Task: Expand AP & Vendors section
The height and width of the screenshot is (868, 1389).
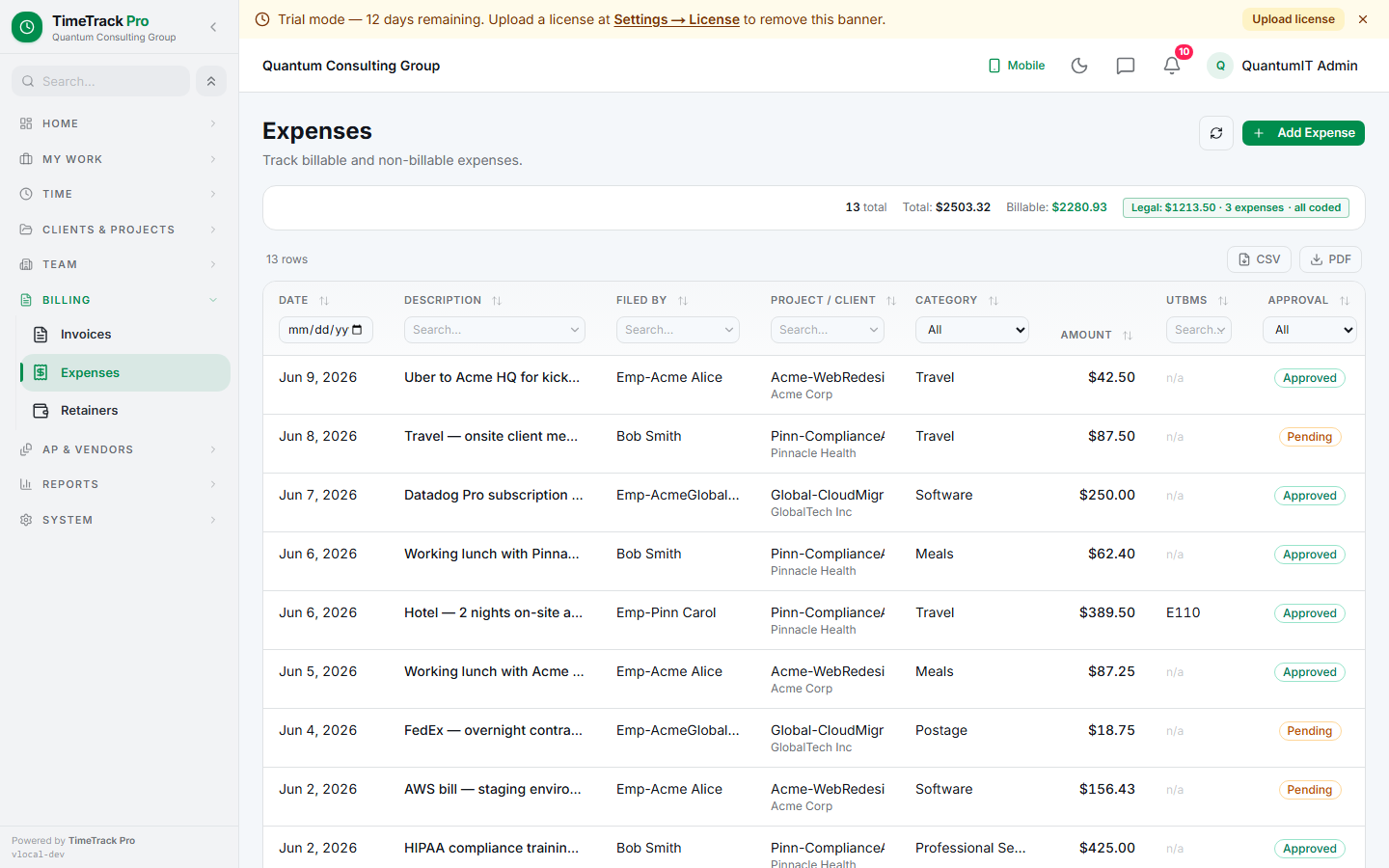Action: point(120,449)
